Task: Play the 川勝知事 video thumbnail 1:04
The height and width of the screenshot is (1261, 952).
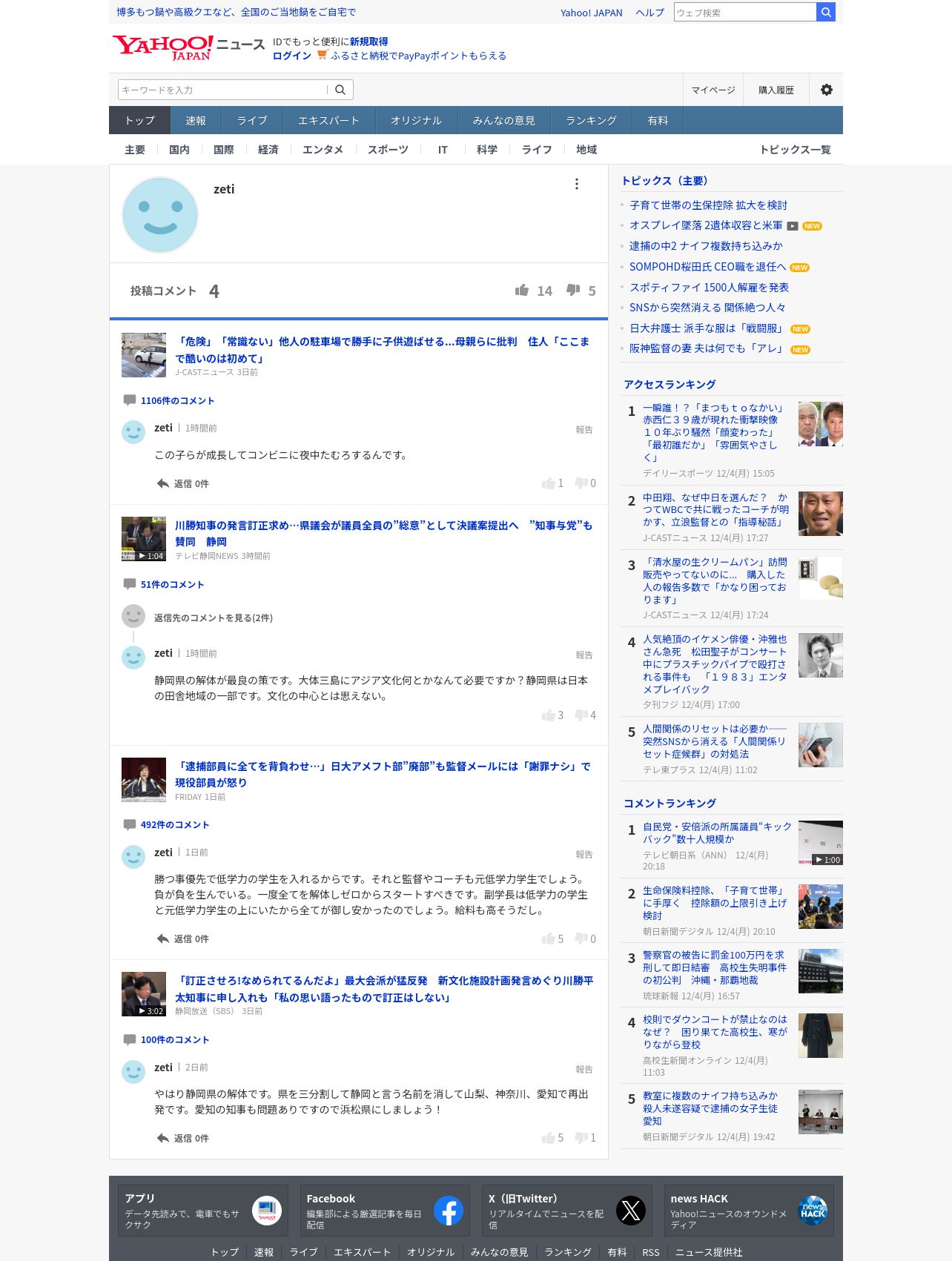Action: click(x=144, y=539)
